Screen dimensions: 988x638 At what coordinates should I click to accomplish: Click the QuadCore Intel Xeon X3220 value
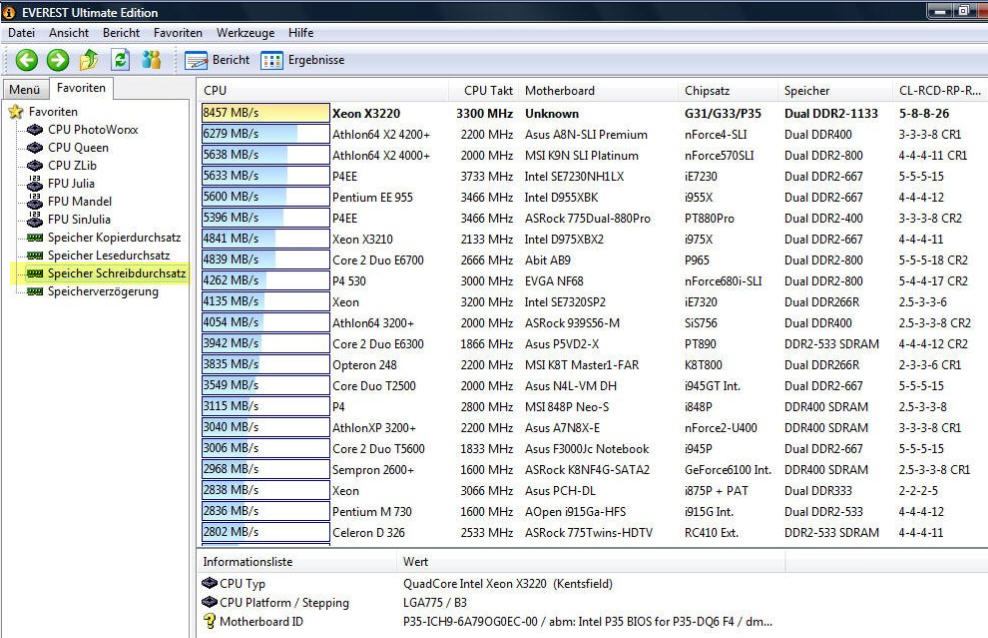[x=508, y=584]
